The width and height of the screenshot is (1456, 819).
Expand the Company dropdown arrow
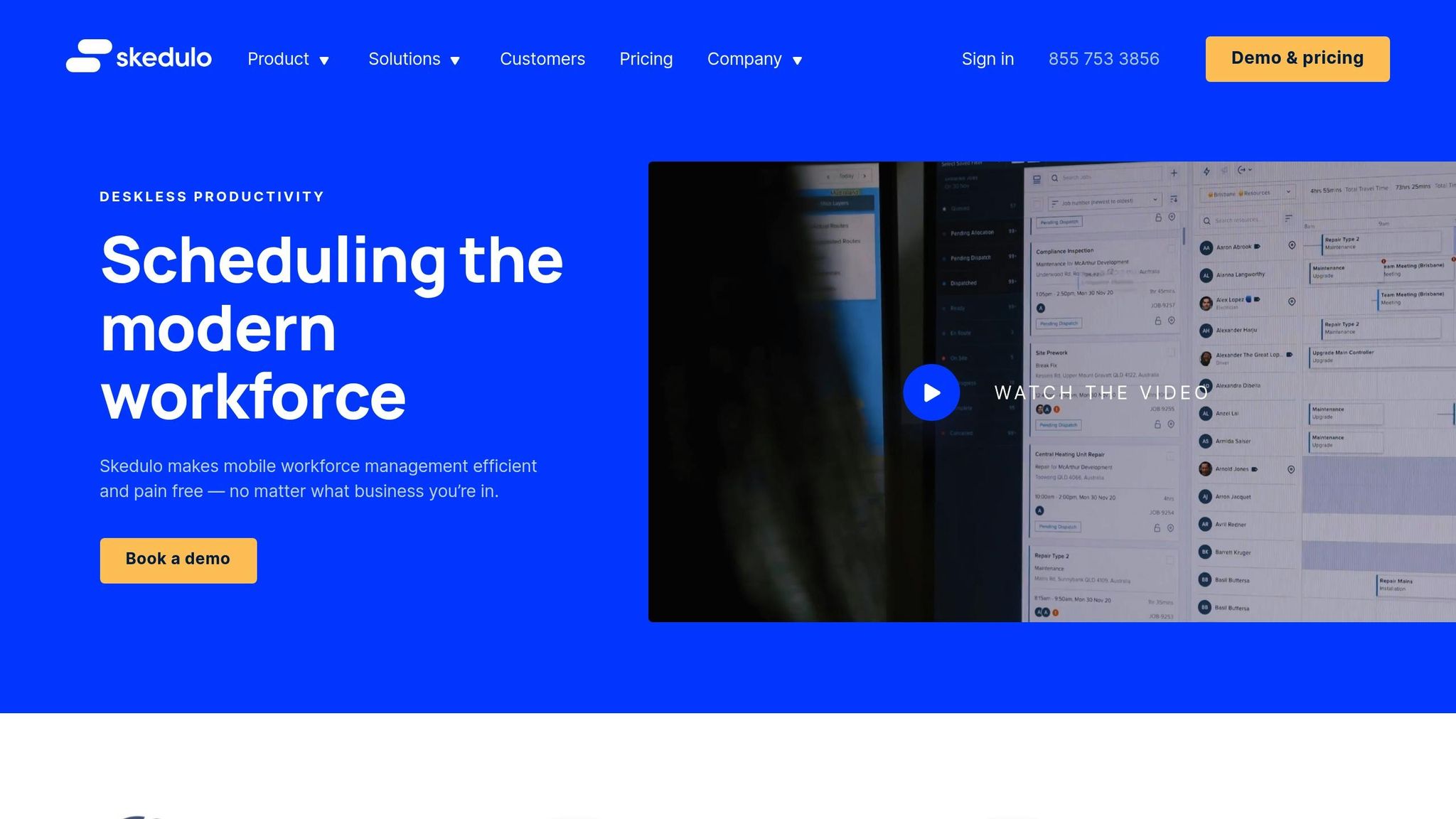tap(798, 61)
